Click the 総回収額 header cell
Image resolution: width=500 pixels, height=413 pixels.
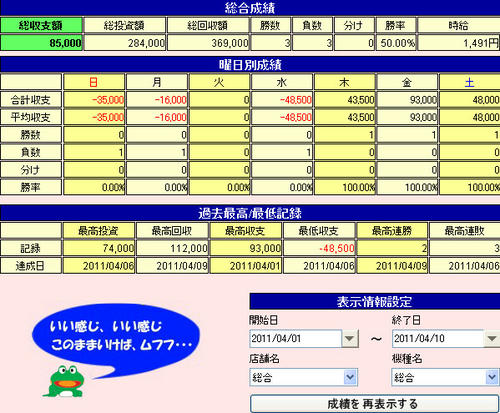[x=208, y=25]
